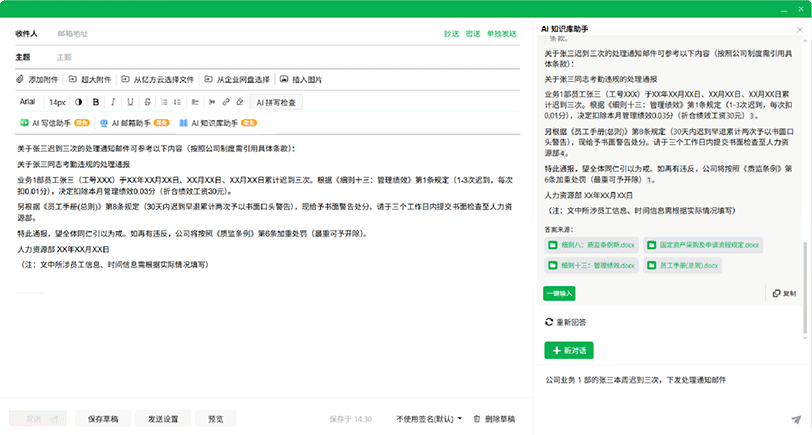Click 抄送 to add CC recipients
812x435 pixels.
click(x=452, y=33)
